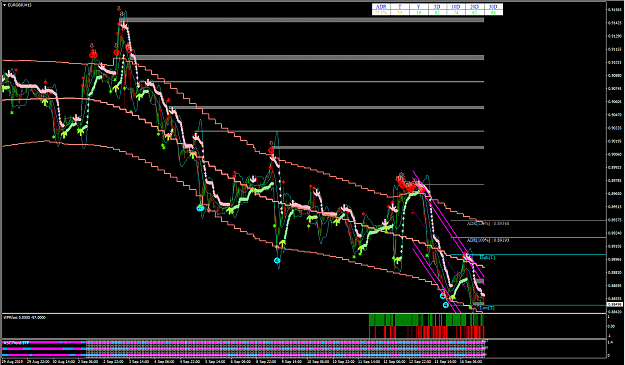Click the lower ADR level label ending 0.89193
This screenshot has width=625, height=365.
pos(488,240)
